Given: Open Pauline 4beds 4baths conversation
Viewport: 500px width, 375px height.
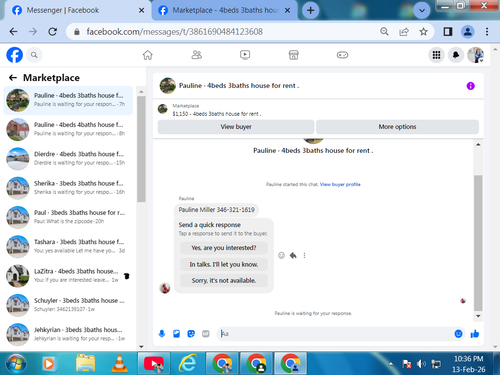Looking at the screenshot, I should (x=68, y=129).
